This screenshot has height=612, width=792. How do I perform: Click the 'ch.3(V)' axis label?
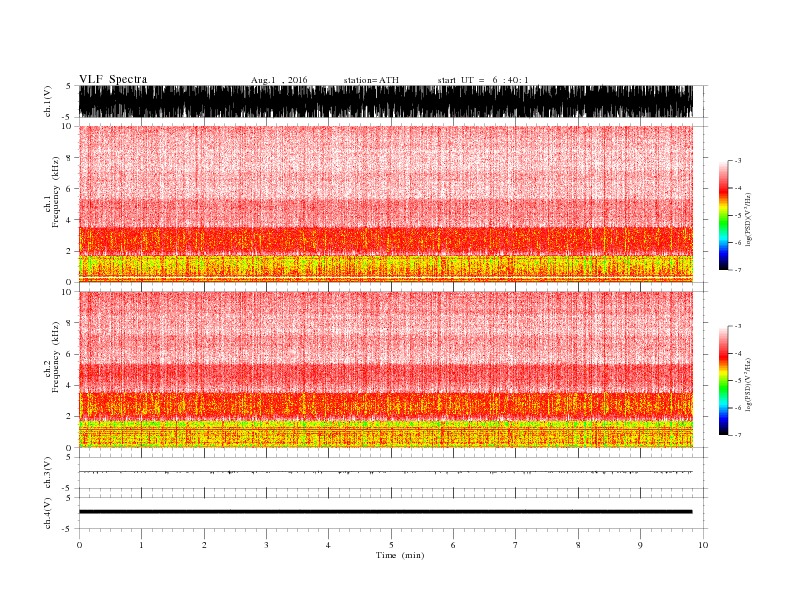pos(47,473)
